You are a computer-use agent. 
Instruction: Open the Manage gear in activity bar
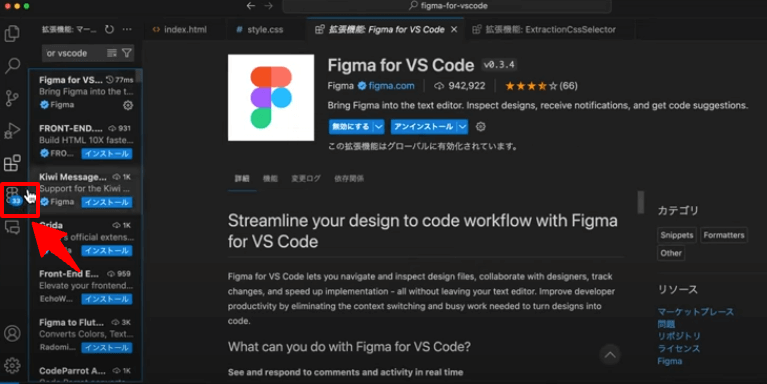pyautogui.click(x=12, y=365)
